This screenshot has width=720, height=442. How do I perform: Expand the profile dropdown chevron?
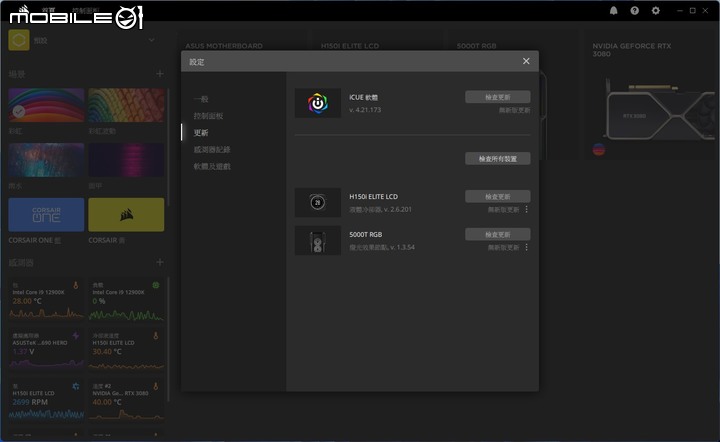pyautogui.click(x=152, y=40)
